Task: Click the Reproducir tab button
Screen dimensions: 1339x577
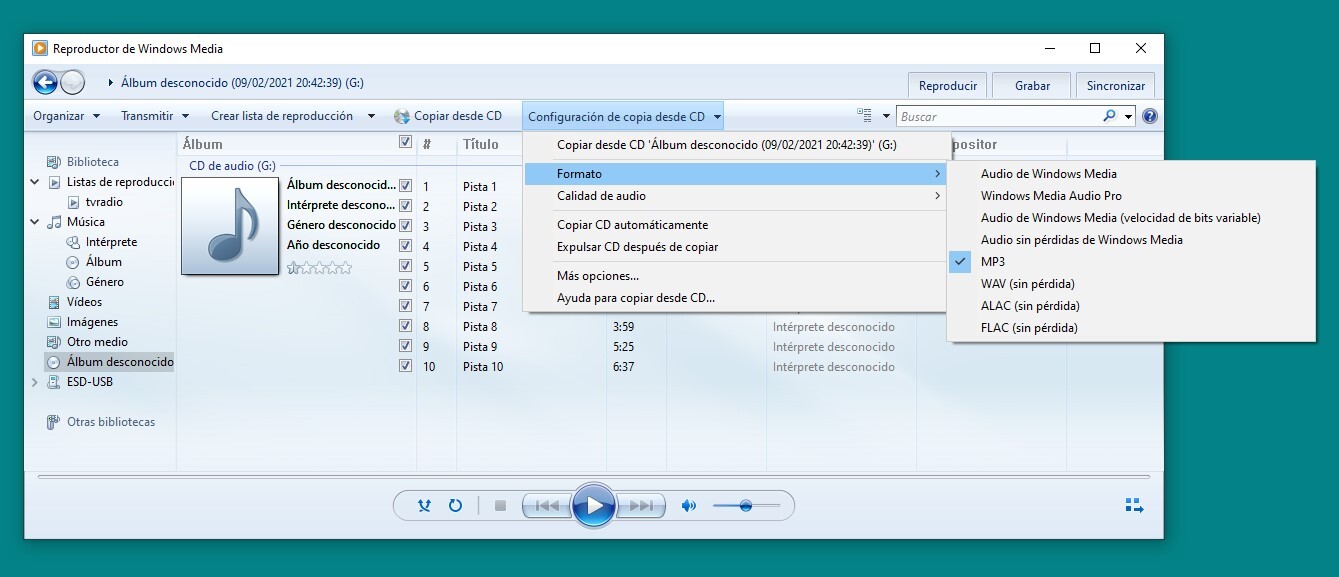Action: tap(946, 85)
